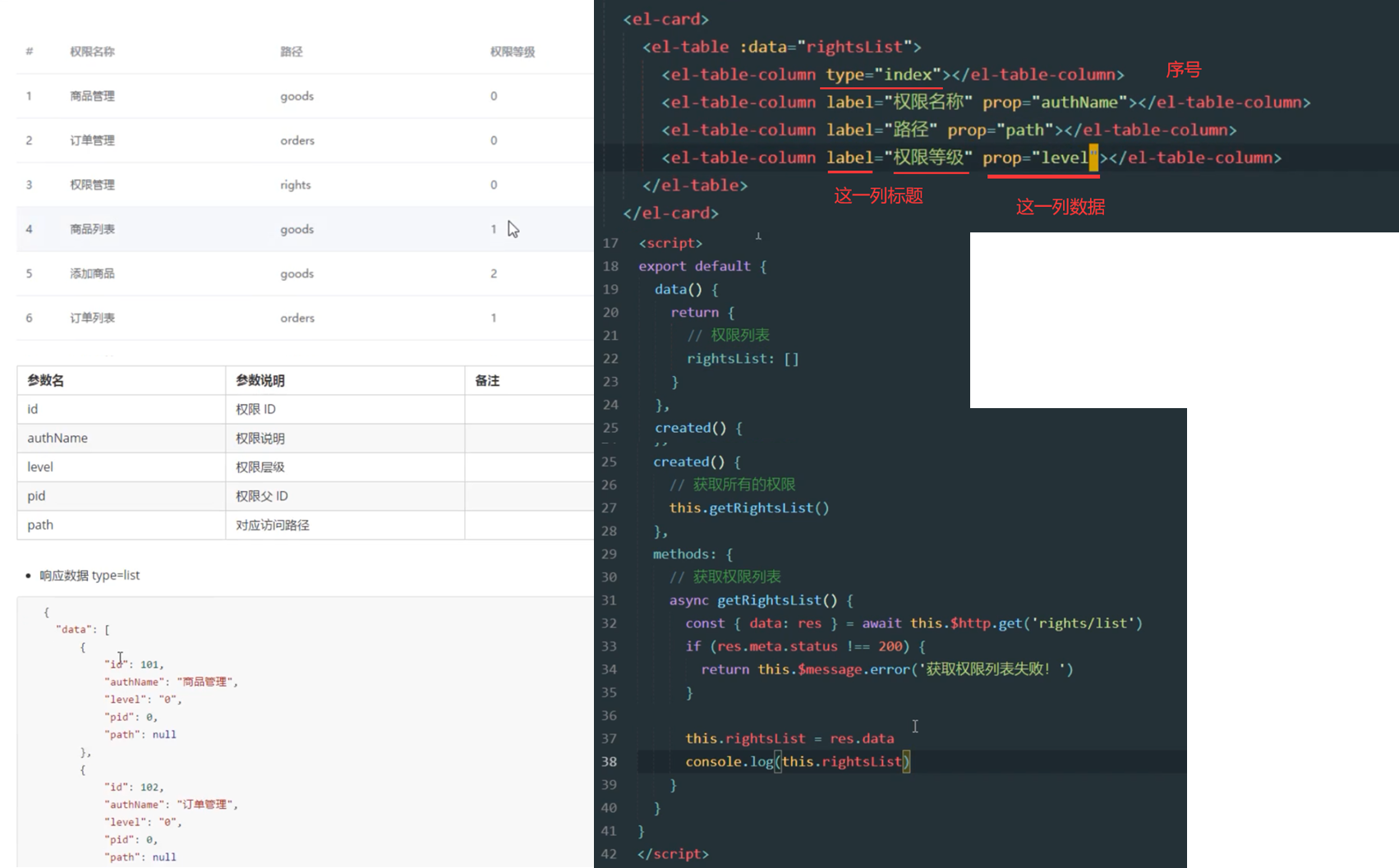Image resolution: width=1399 pixels, height=868 pixels.
Task: Click console.log on line 38
Action: tap(729, 762)
